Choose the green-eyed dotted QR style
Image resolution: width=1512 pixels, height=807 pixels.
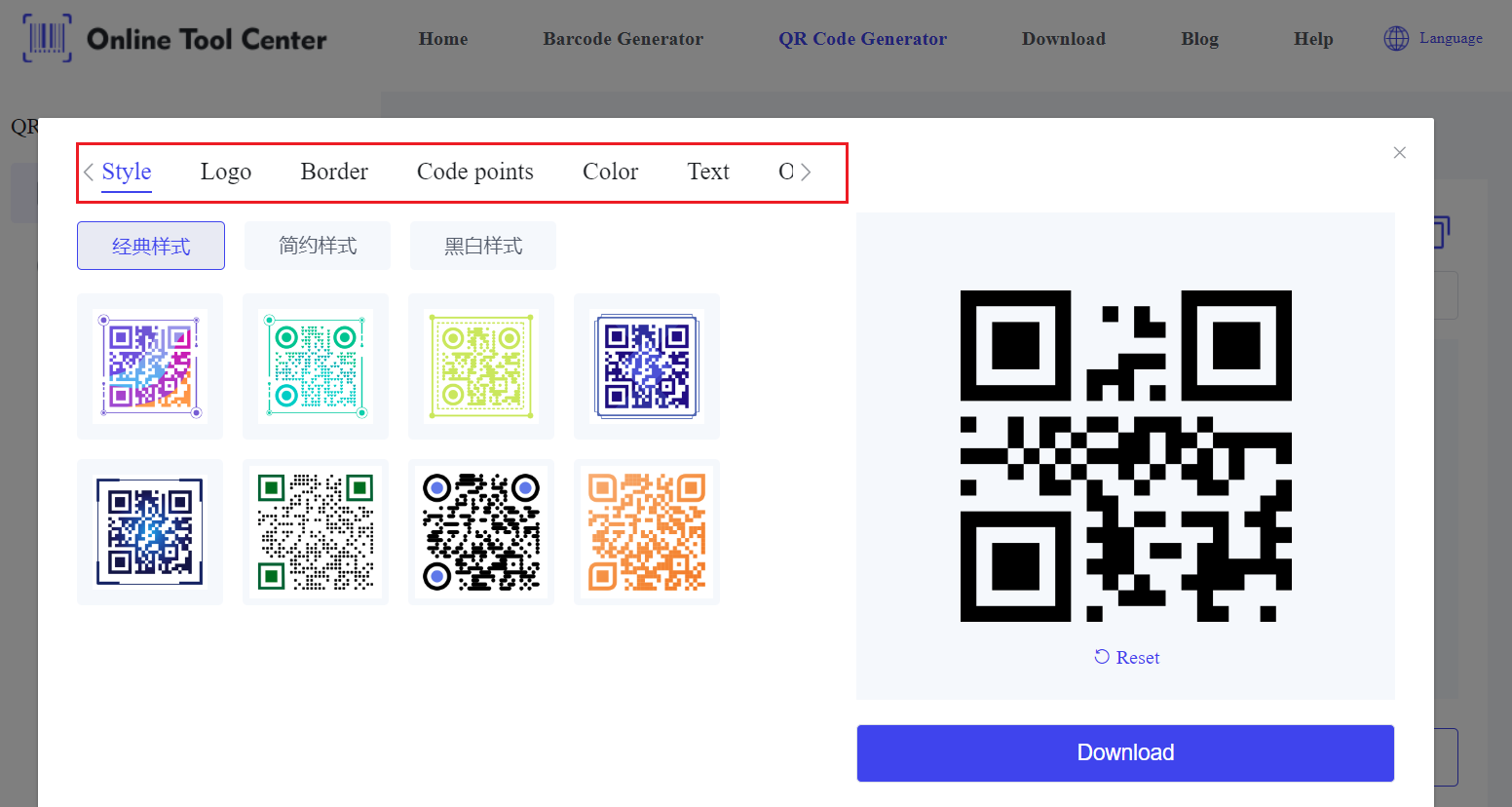pos(316,532)
